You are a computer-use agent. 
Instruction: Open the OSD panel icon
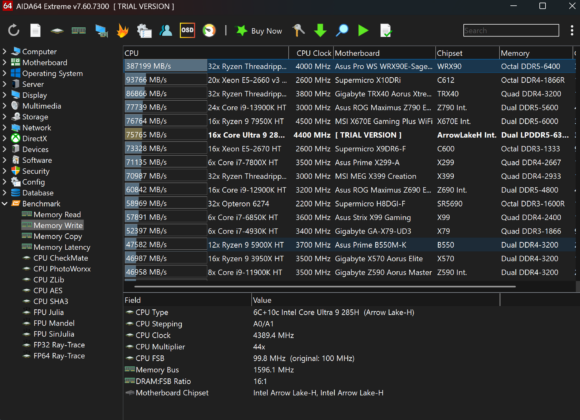[x=187, y=30]
